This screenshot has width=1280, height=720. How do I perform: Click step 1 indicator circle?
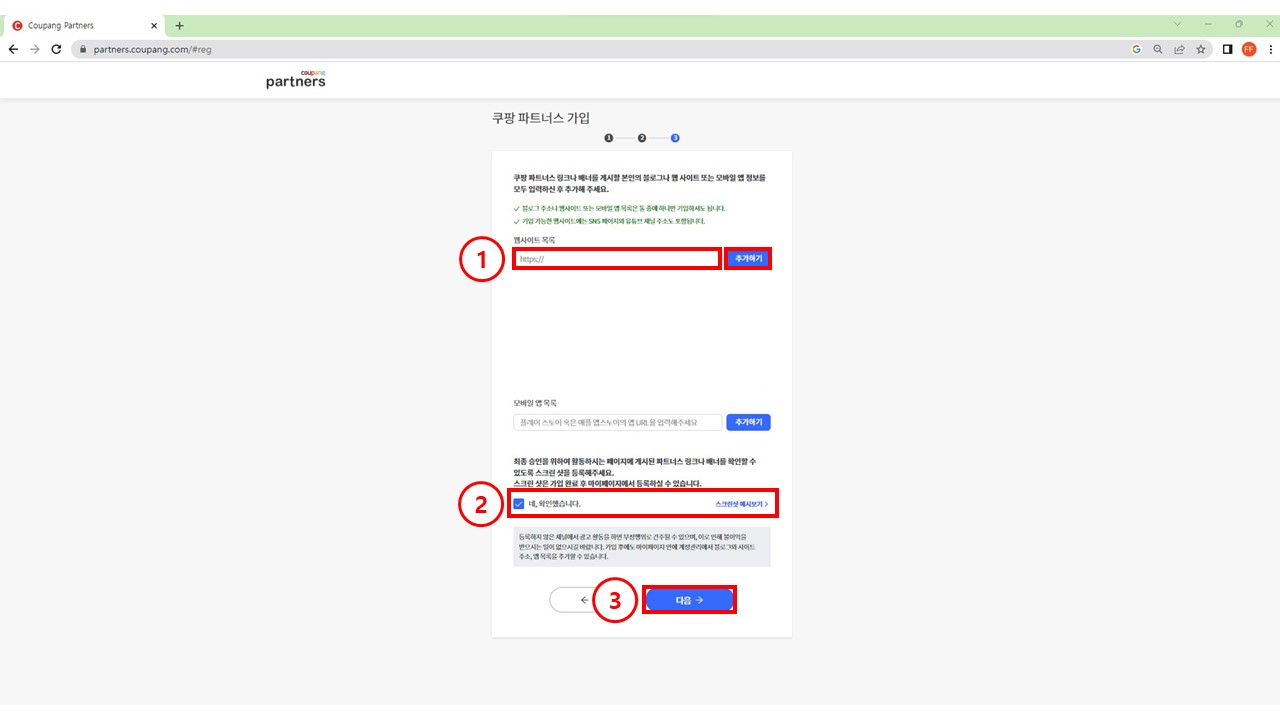[608, 138]
